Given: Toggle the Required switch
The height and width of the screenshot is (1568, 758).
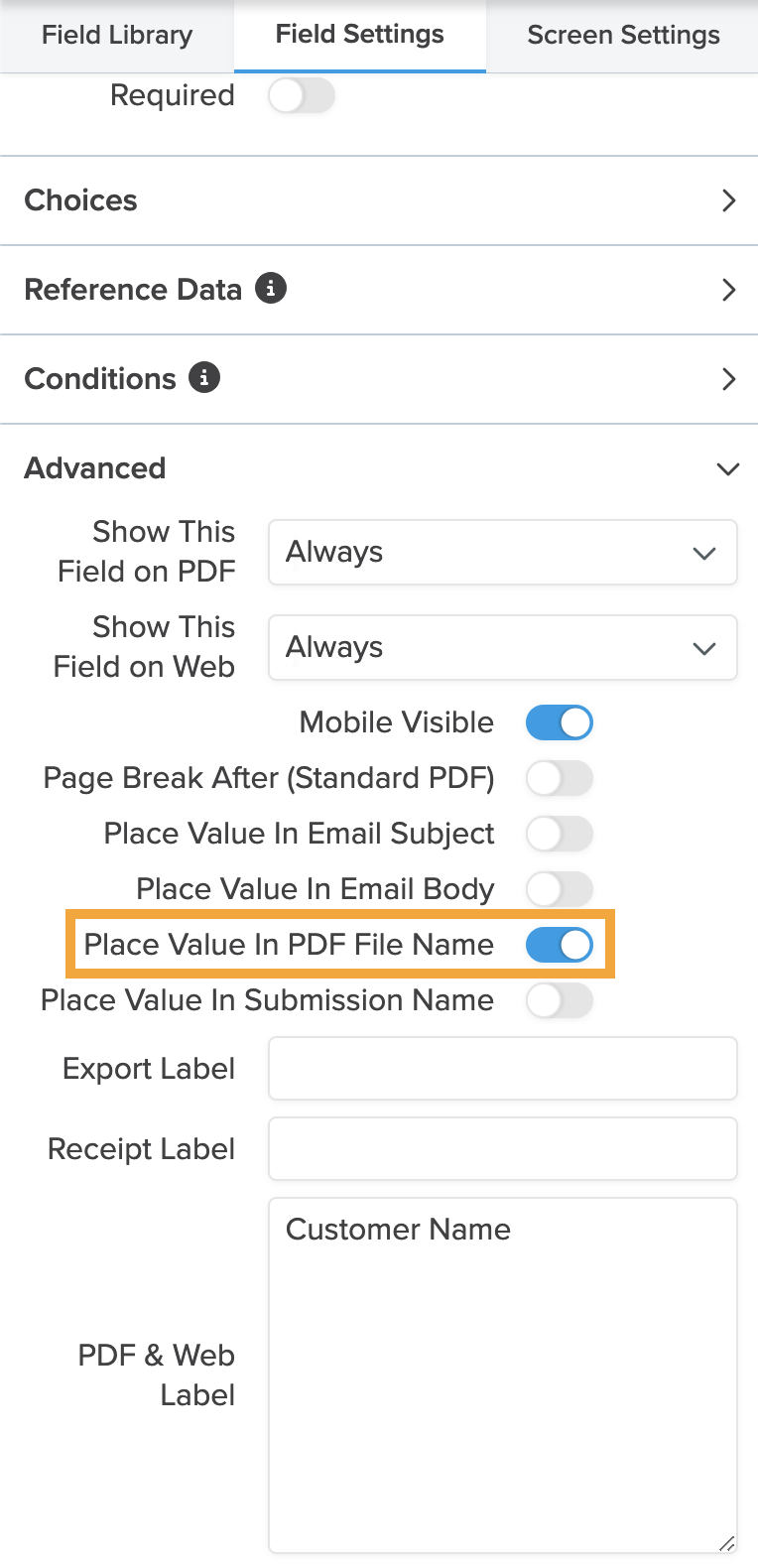Looking at the screenshot, I should pyautogui.click(x=302, y=96).
